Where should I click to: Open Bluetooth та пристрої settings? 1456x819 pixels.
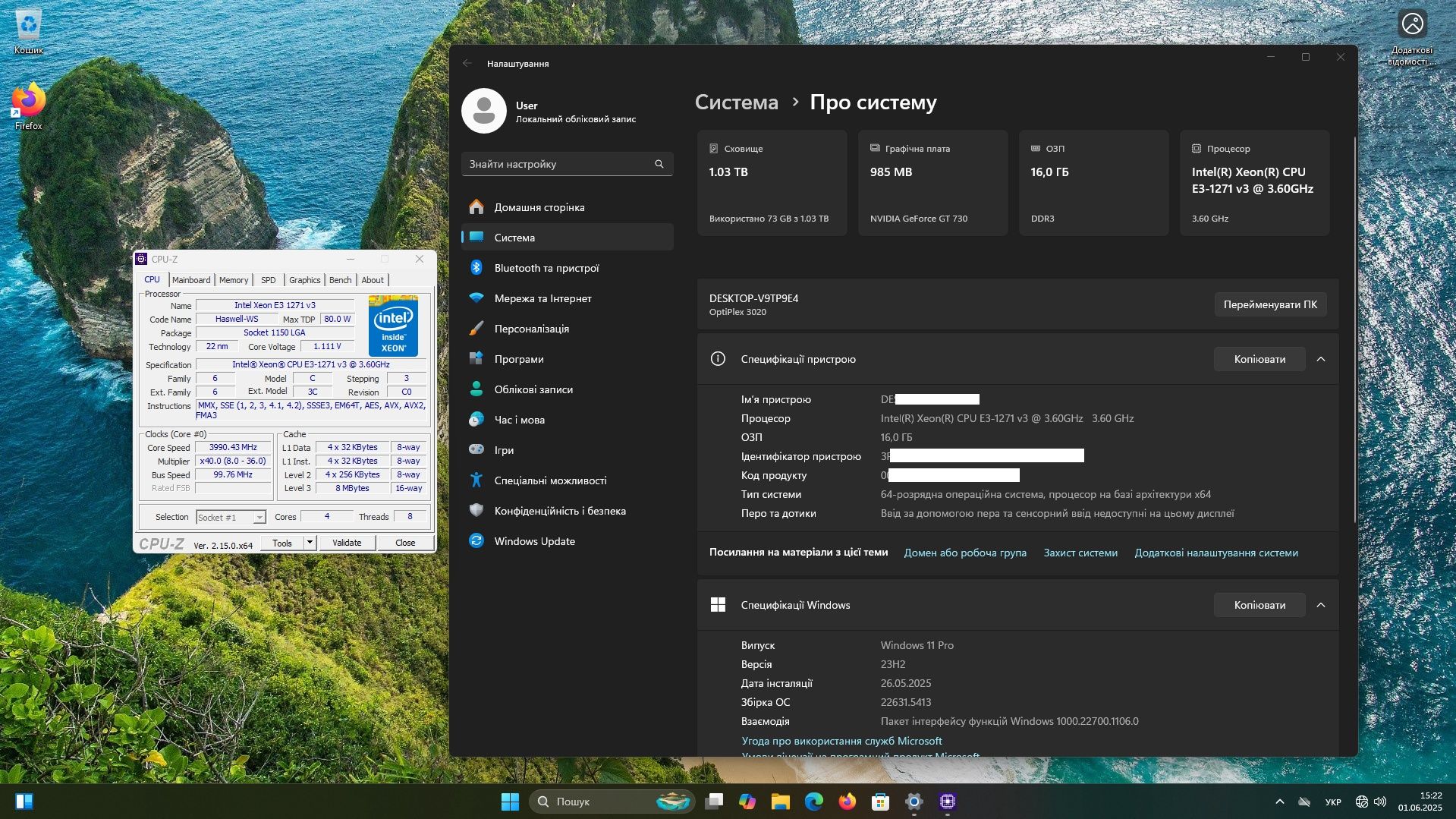(x=567, y=268)
